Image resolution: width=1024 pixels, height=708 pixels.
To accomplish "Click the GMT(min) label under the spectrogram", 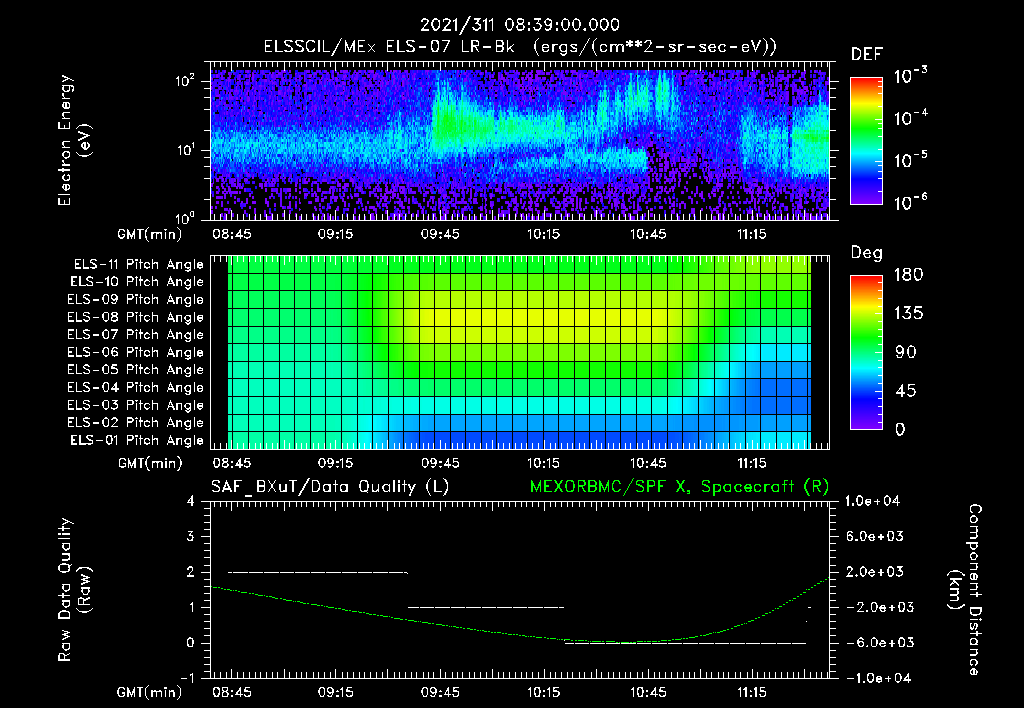I will [x=150, y=234].
